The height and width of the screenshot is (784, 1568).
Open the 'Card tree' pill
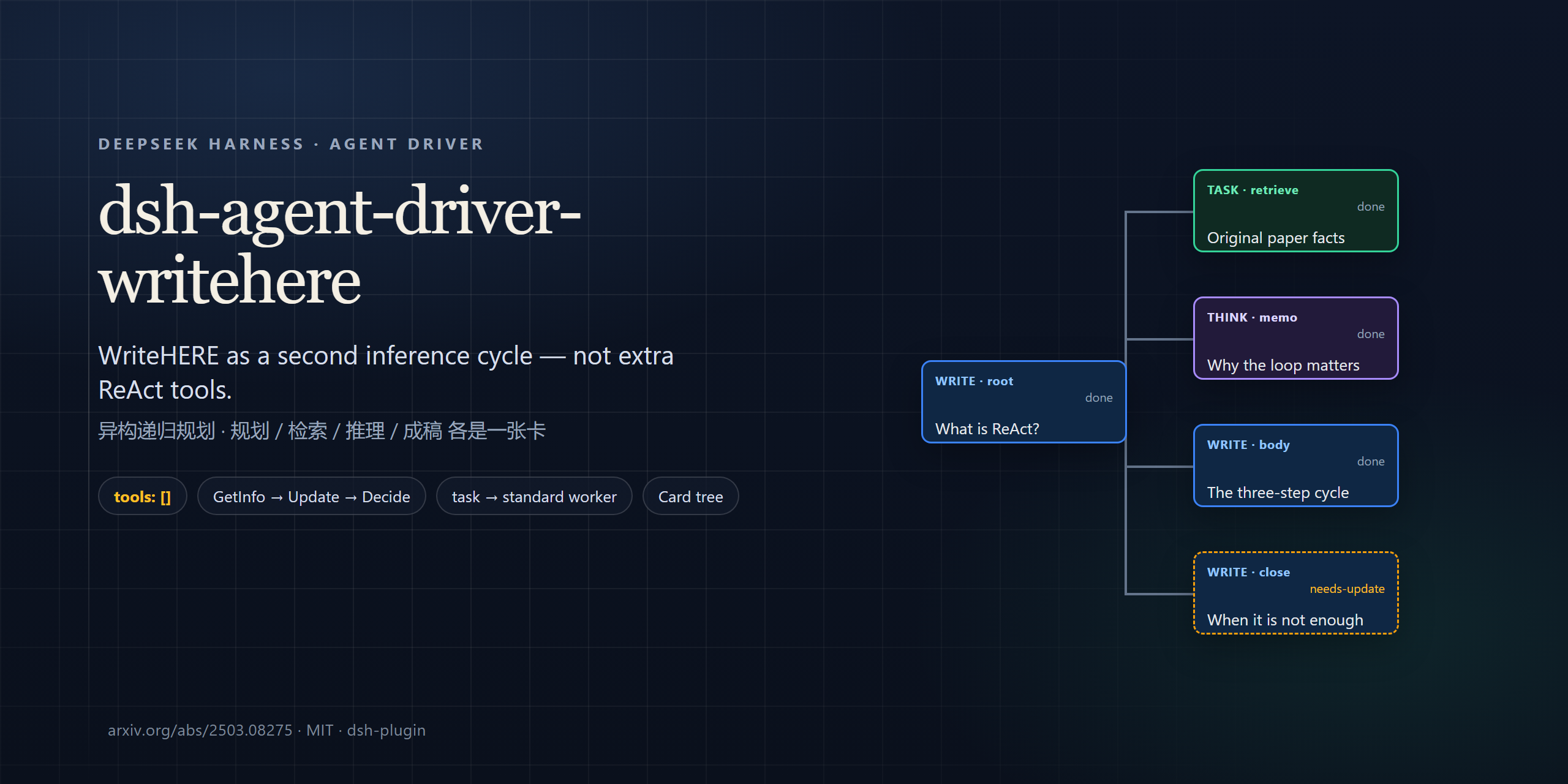point(690,496)
